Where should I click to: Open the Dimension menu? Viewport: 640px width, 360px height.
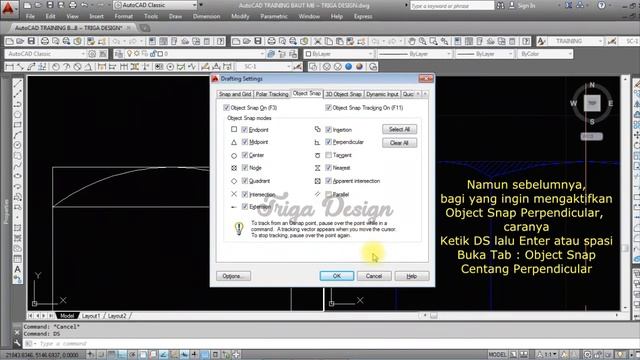[207, 16]
